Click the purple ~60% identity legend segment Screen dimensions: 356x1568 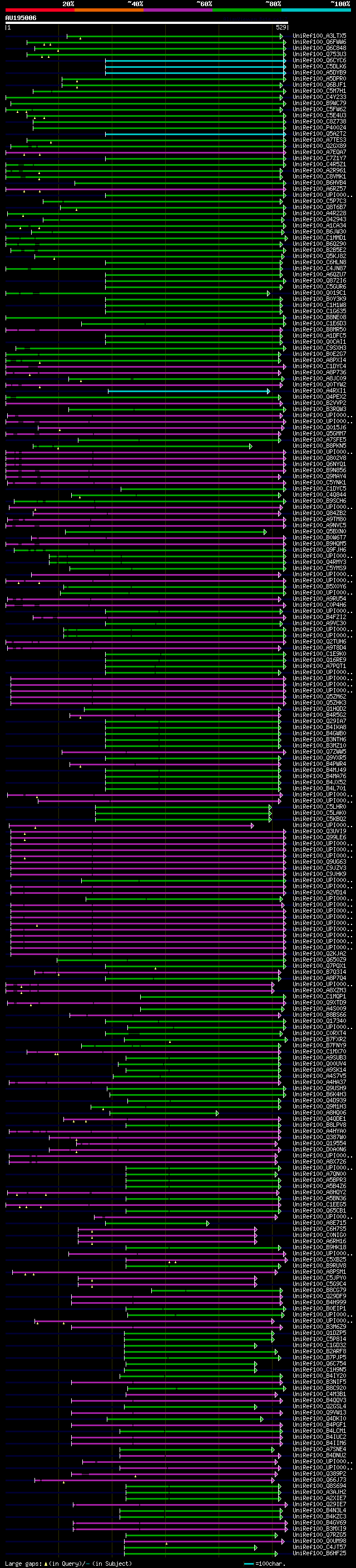(177, 11)
